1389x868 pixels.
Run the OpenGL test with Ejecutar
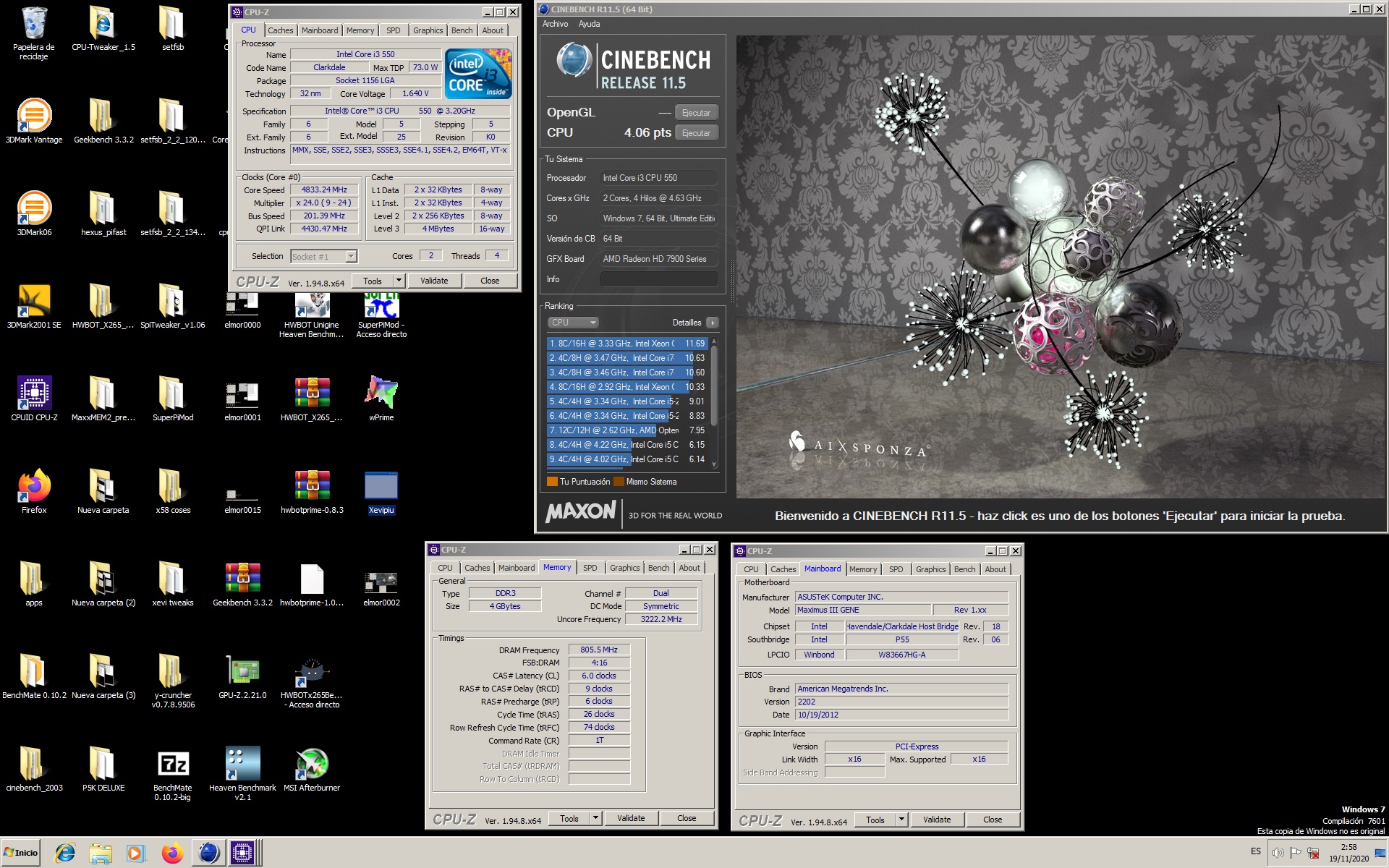[x=696, y=113]
